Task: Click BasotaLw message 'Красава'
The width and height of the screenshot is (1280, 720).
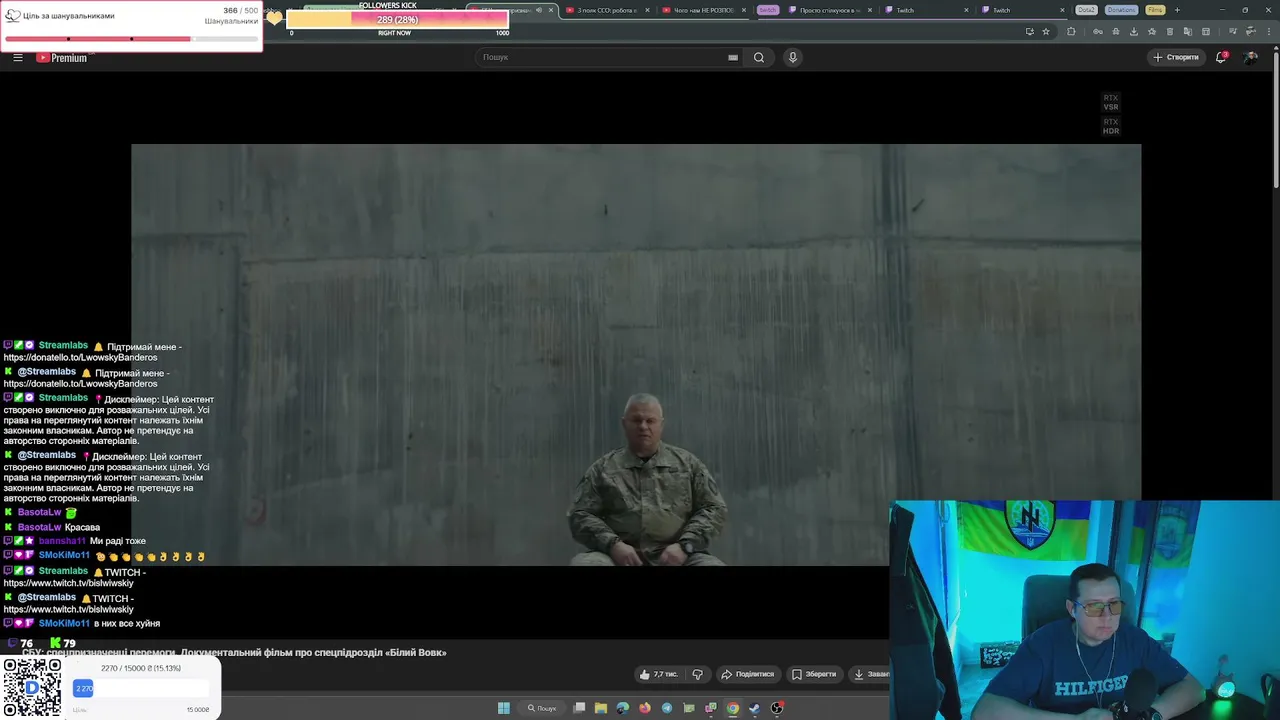Action: (82, 527)
